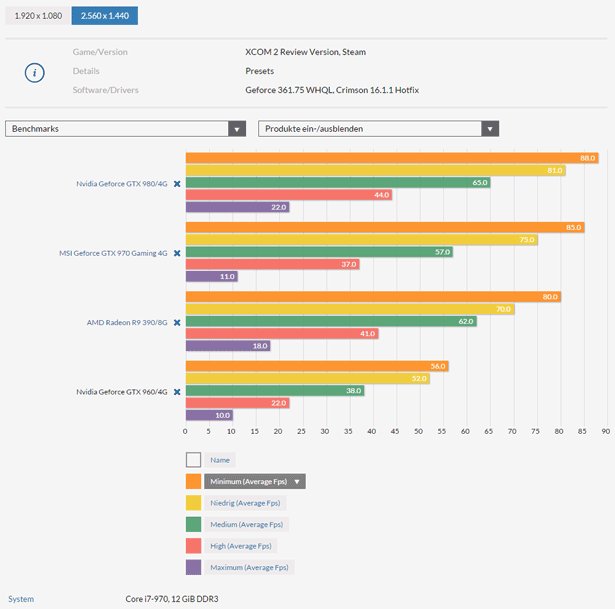This screenshot has width=615, height=609.
Task: Remove MSI Geforce GTX 970 Gaming with X
Action: 177,253
